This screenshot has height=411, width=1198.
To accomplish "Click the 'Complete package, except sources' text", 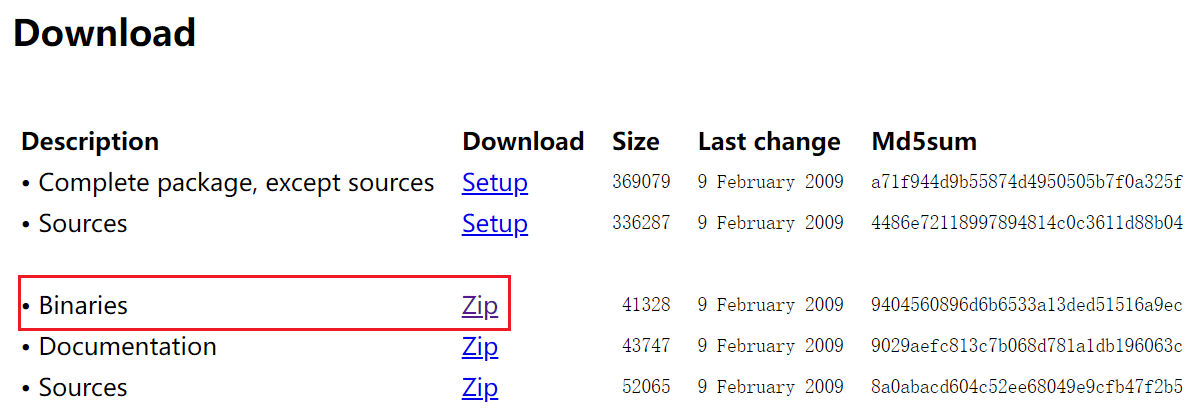I will click(236, 183).
